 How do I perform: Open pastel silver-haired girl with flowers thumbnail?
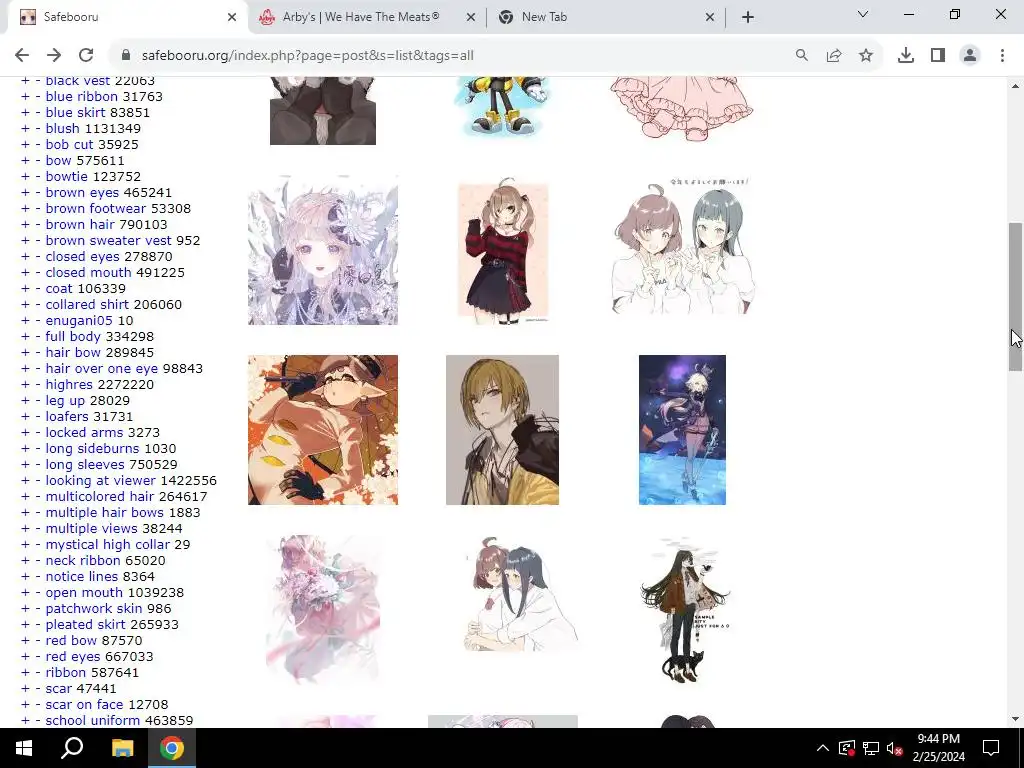tap(323, 251)
